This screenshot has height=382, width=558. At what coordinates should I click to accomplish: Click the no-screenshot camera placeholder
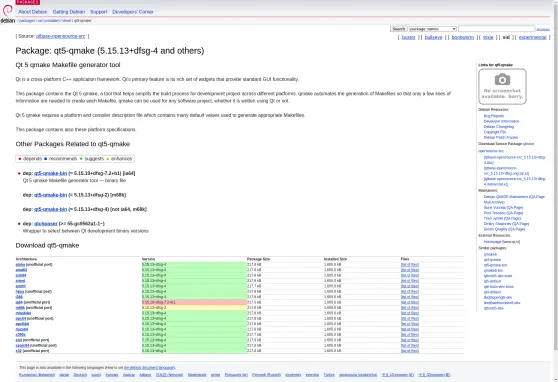tap(502, 87)
